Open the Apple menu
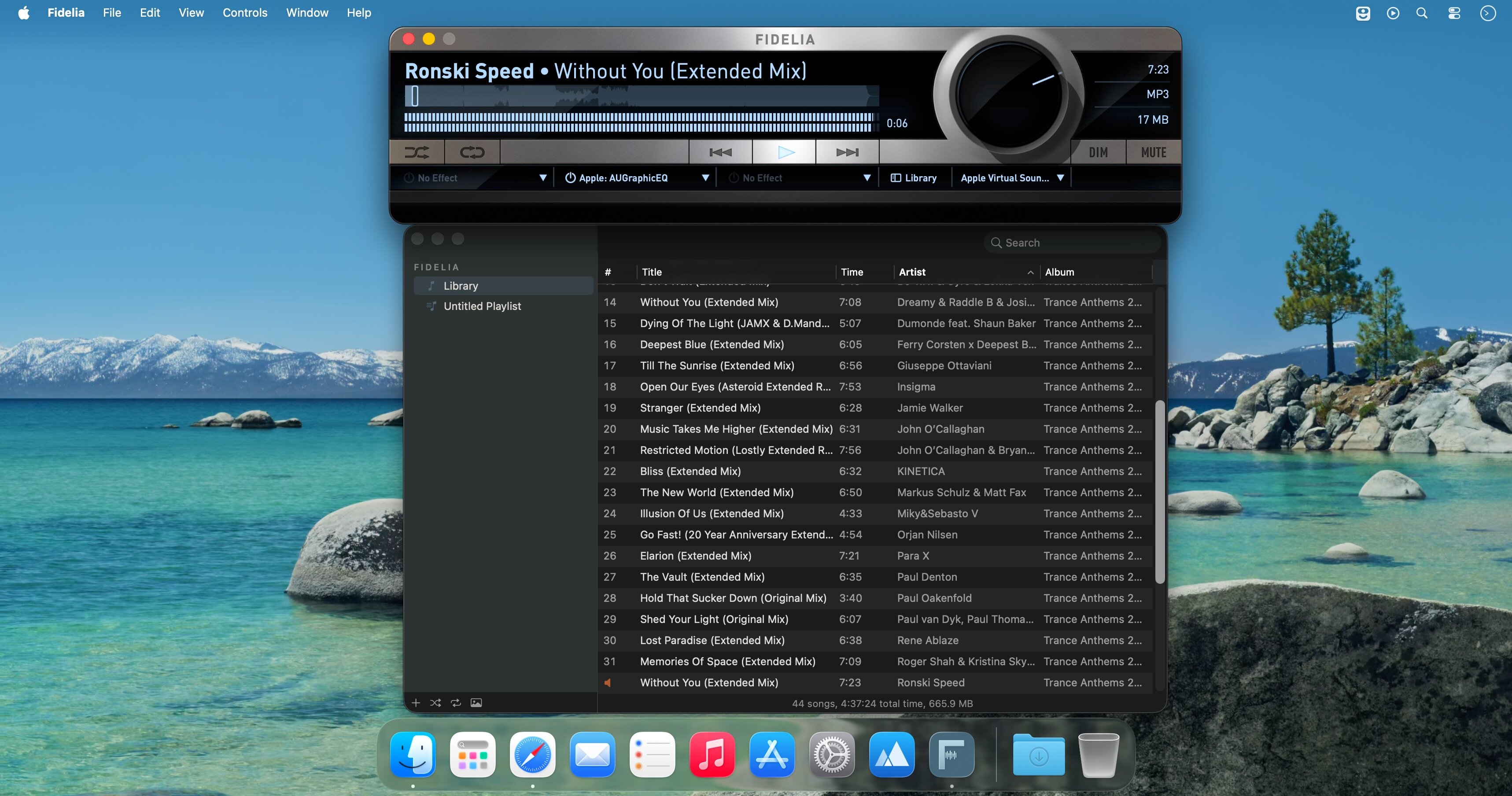The height and width of the screenshot is (796, 1512). click(23, 13)
